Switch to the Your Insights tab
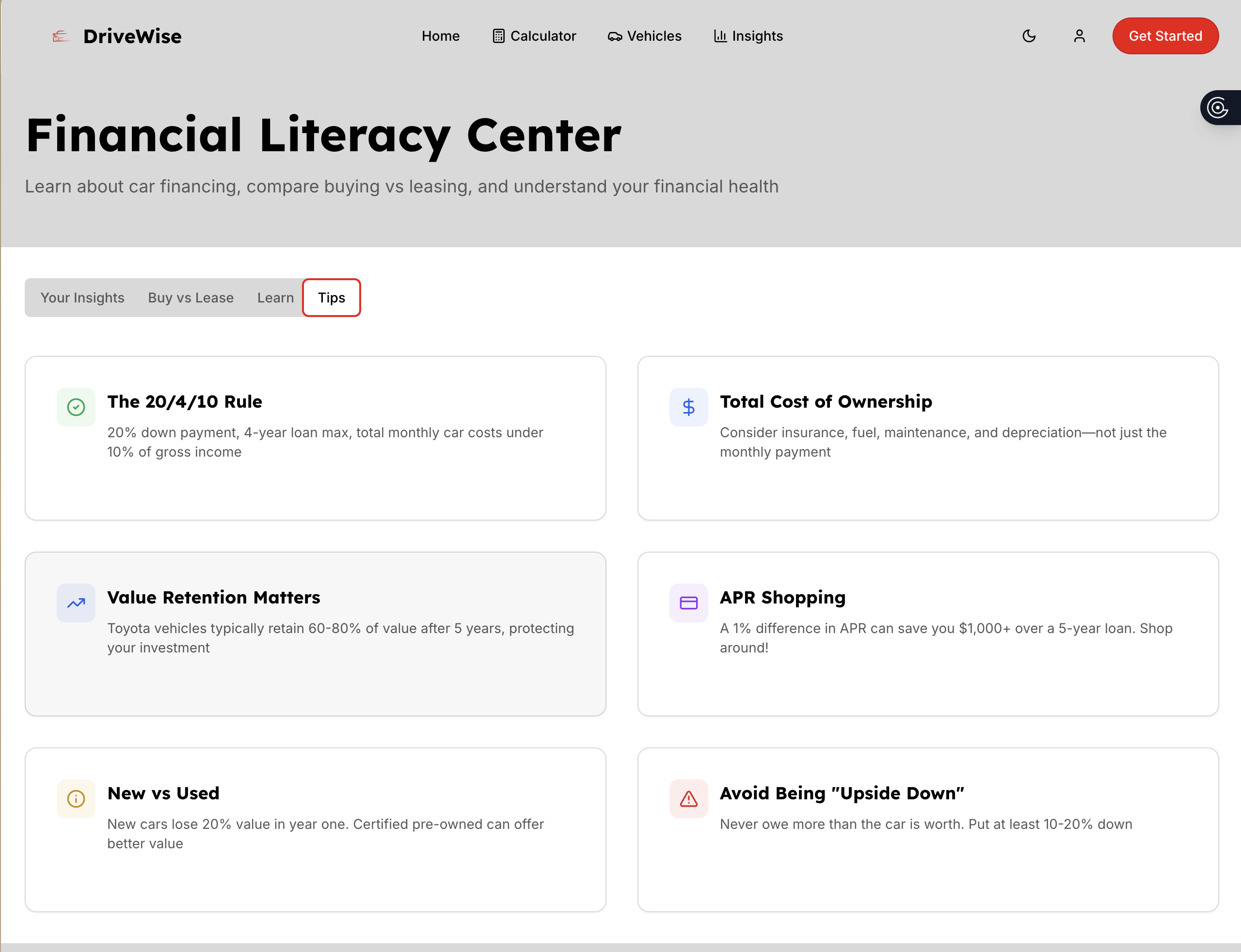 point(82,298)
